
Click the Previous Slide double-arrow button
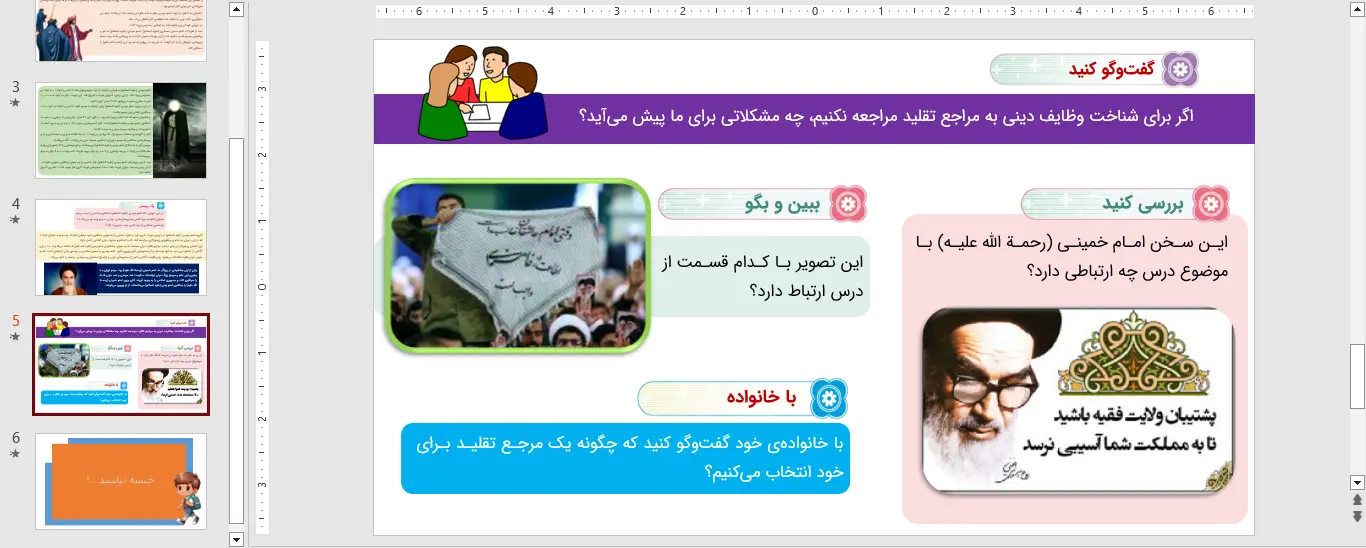(x=1357, y=499)
